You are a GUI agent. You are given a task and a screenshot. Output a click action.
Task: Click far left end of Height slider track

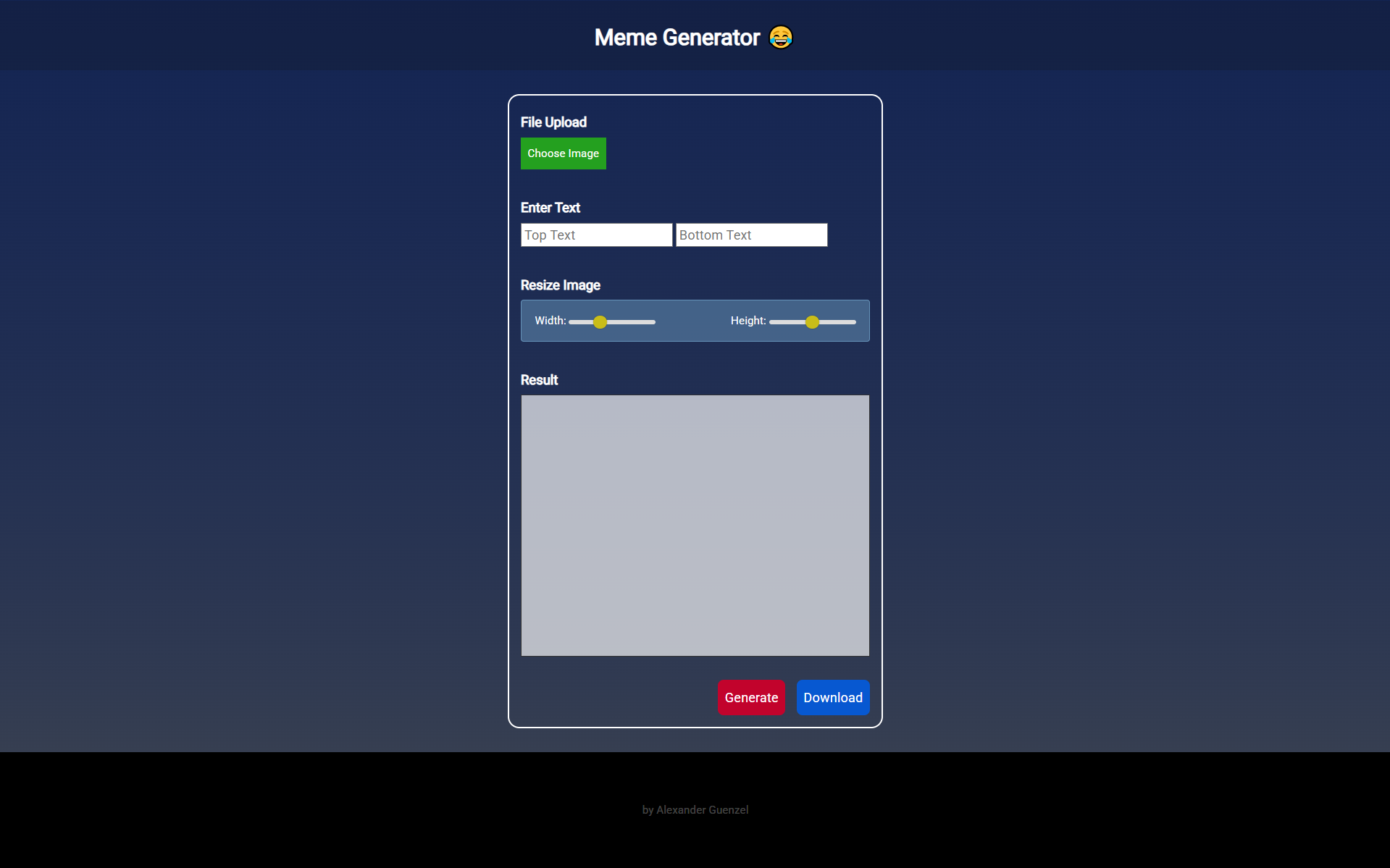pos(772,322)
